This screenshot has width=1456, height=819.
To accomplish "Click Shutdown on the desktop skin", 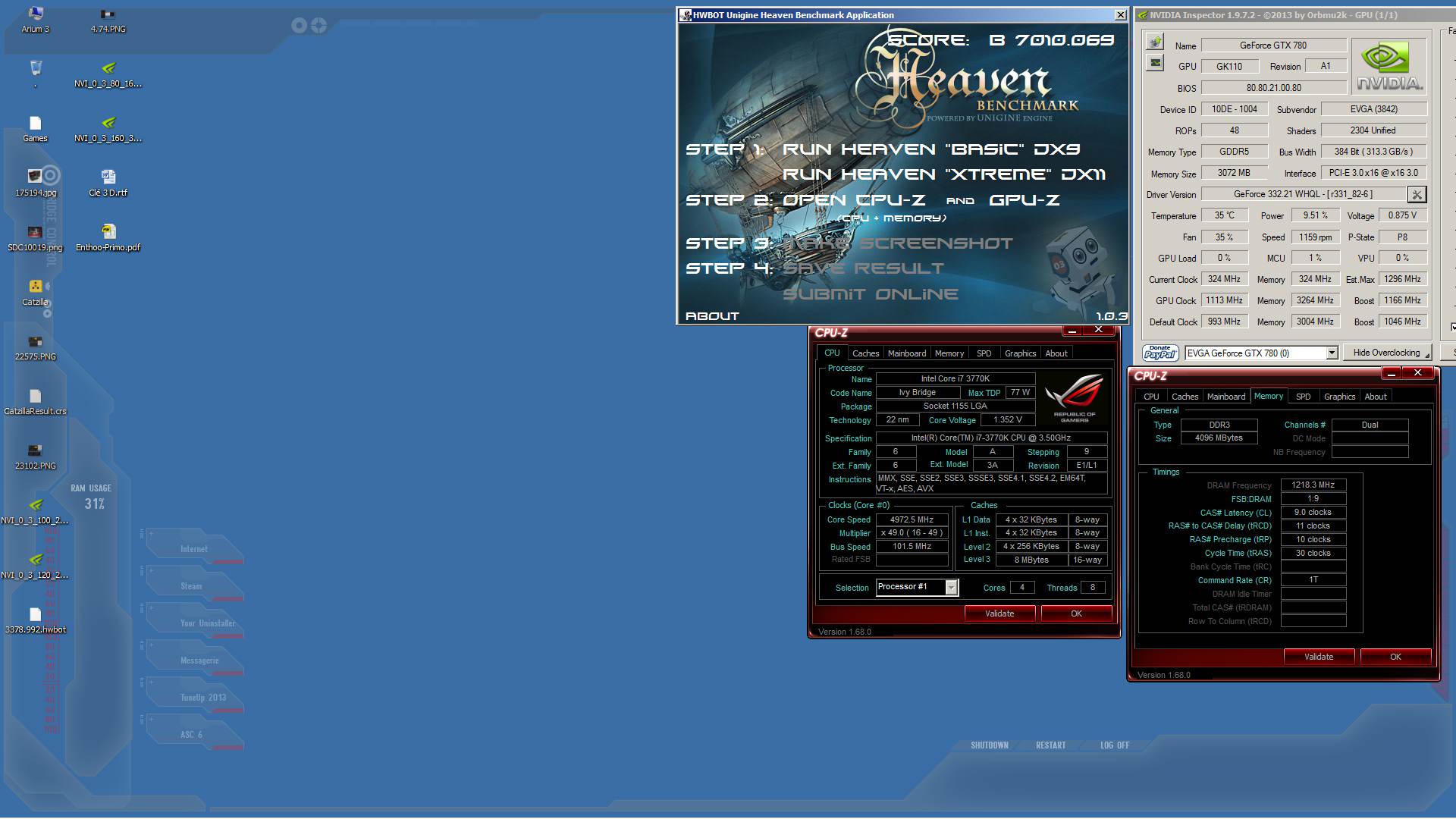I will (990, 745).
